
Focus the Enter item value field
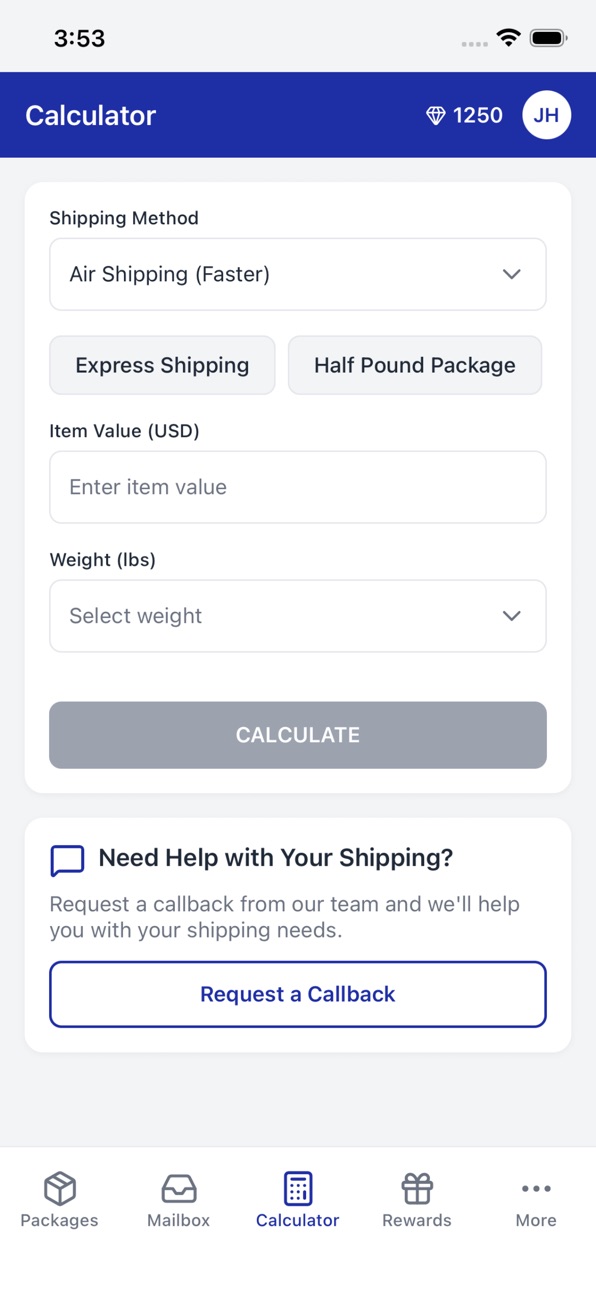pyautogui.click(x=298, y=487)
